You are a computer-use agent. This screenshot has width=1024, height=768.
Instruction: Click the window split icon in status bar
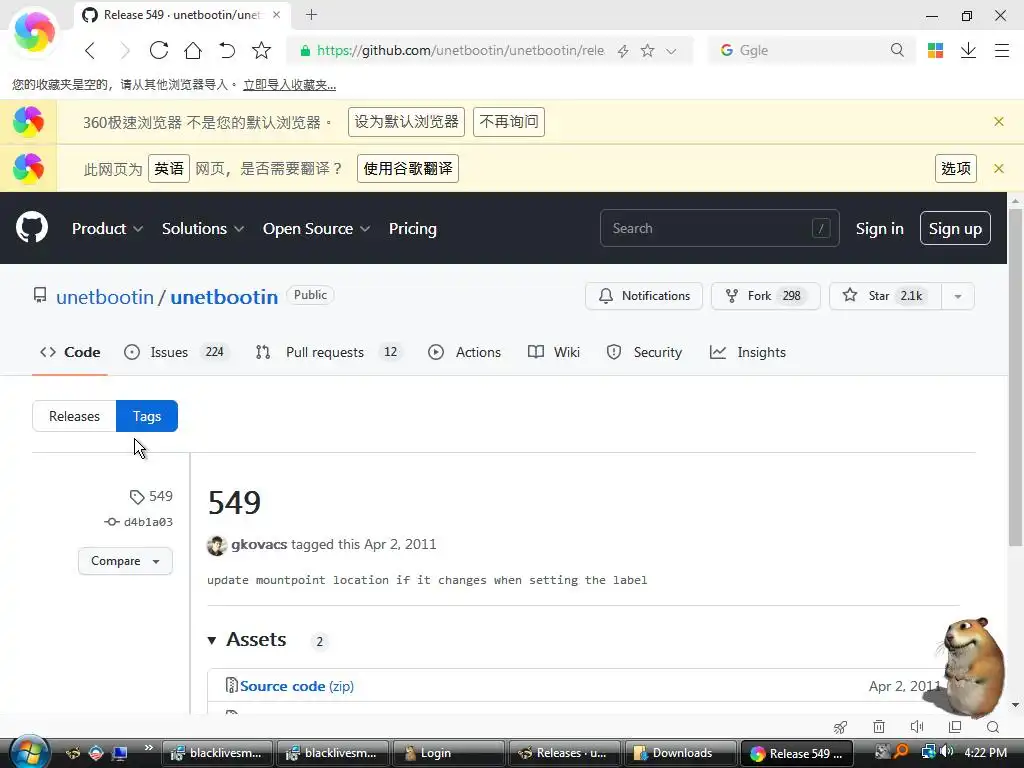point(955,727)
